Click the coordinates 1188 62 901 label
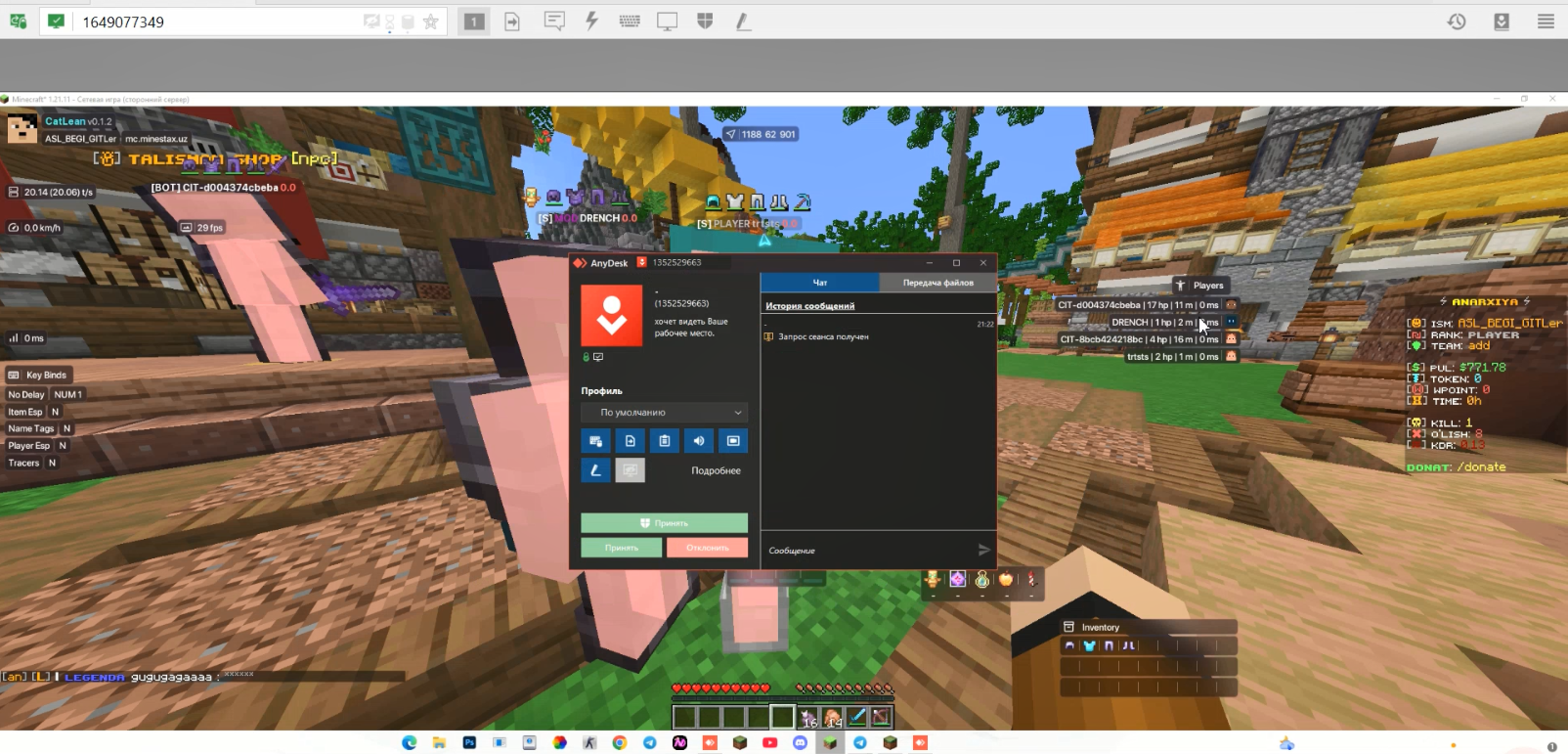Viewport: 1568px width, 754px height. pyautogui.click(x=762, y=134)
